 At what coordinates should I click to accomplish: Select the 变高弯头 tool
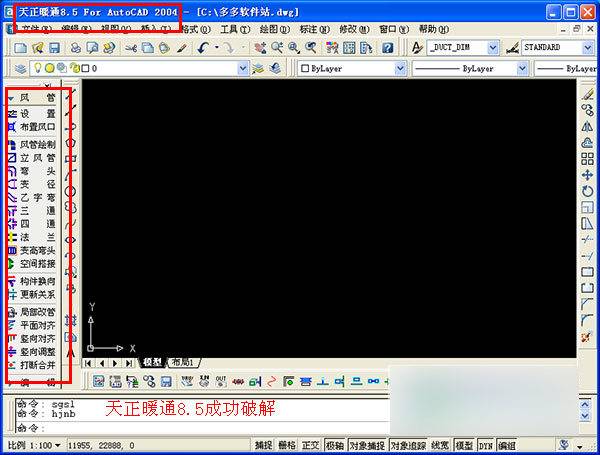32,251
